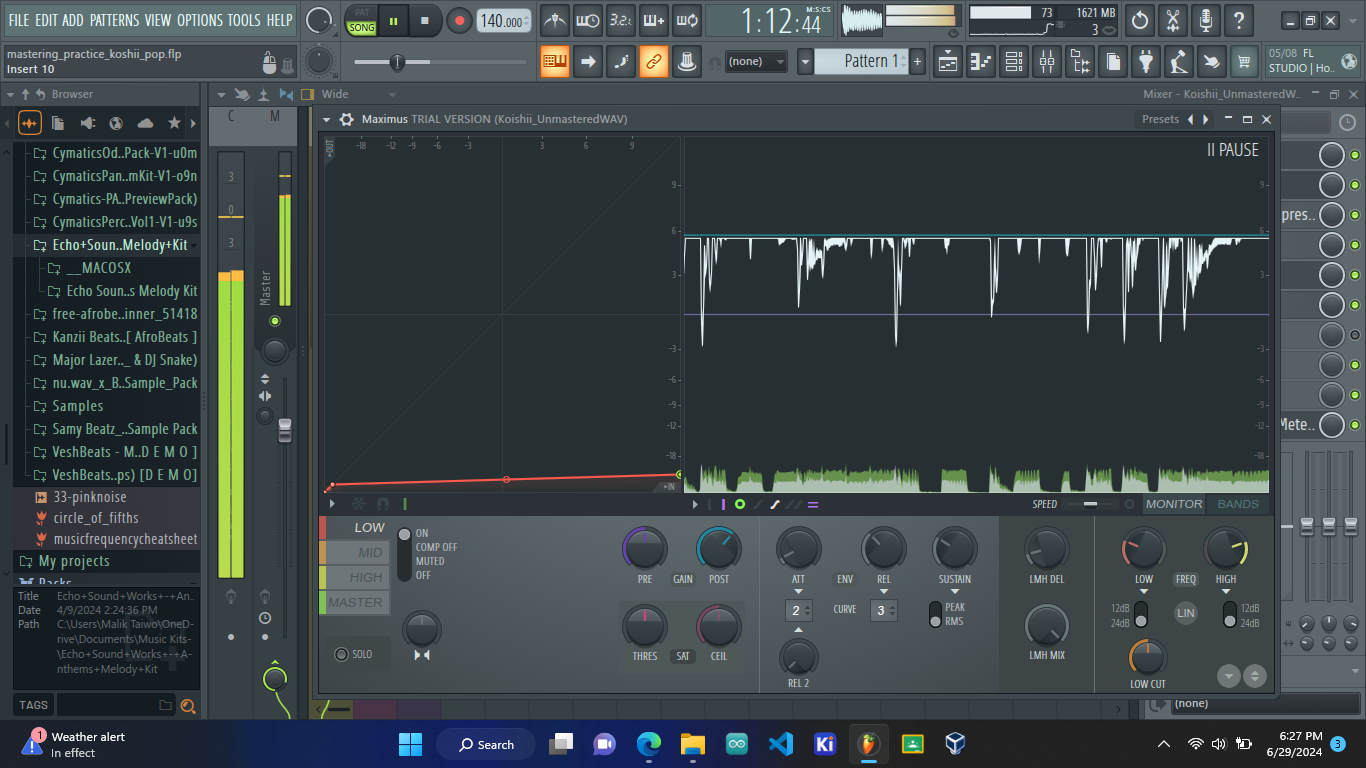Click the link/chain toggle icon in toolbar
The width and height of the screenshot is (1366, 768).
point(654,62)
